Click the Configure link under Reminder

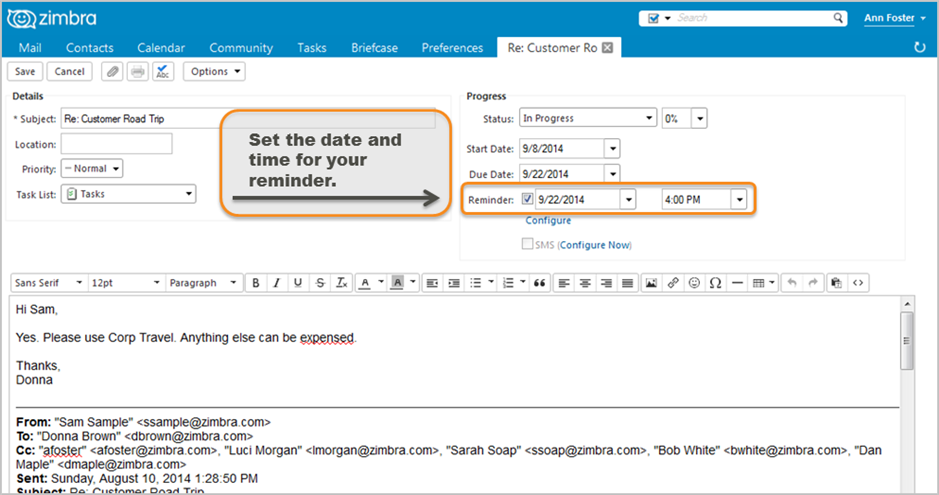[548, 220]
